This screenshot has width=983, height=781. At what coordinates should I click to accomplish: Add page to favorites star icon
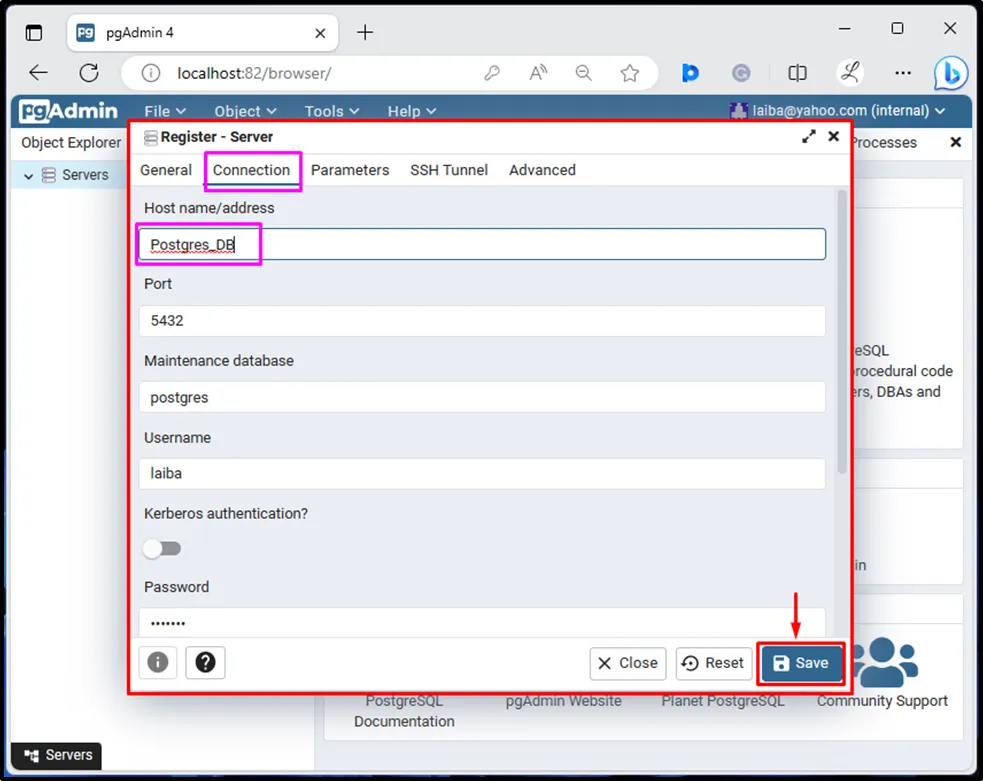click(x=629, y=73)
